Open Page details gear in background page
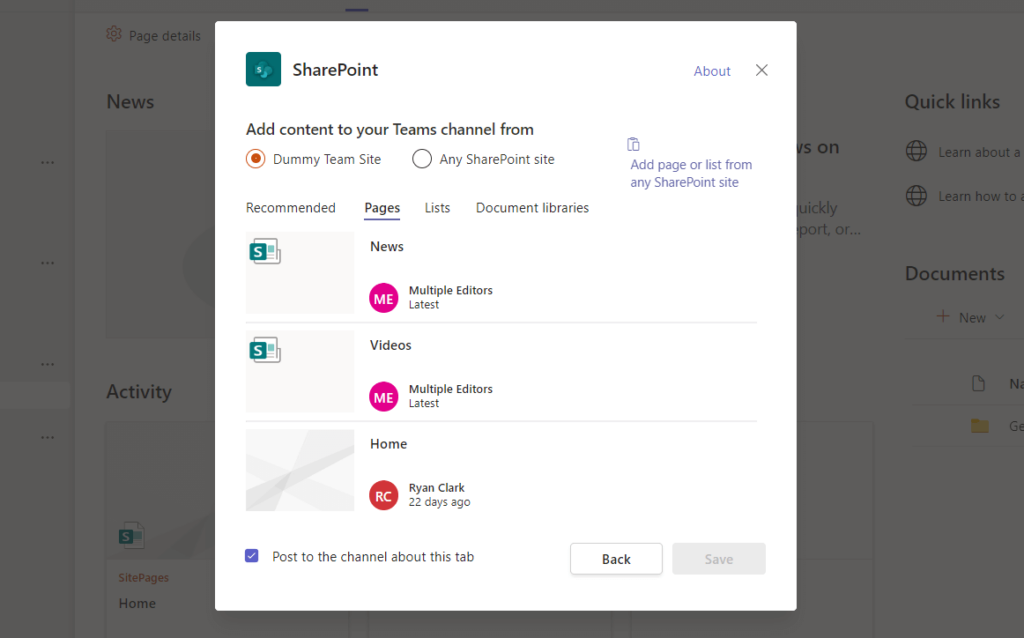 [x=114, y=34]
